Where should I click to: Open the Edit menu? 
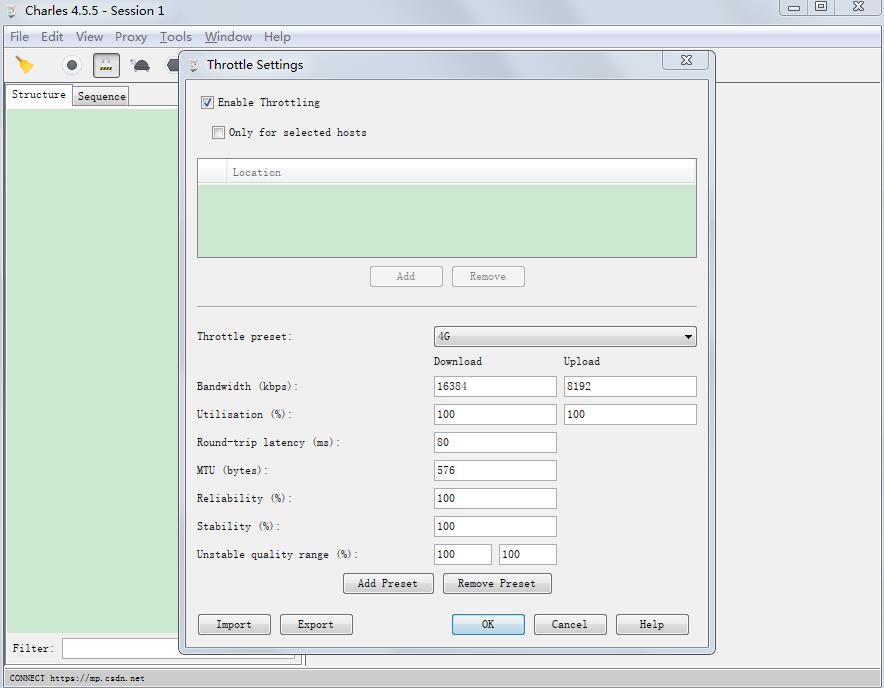(52, 37)
